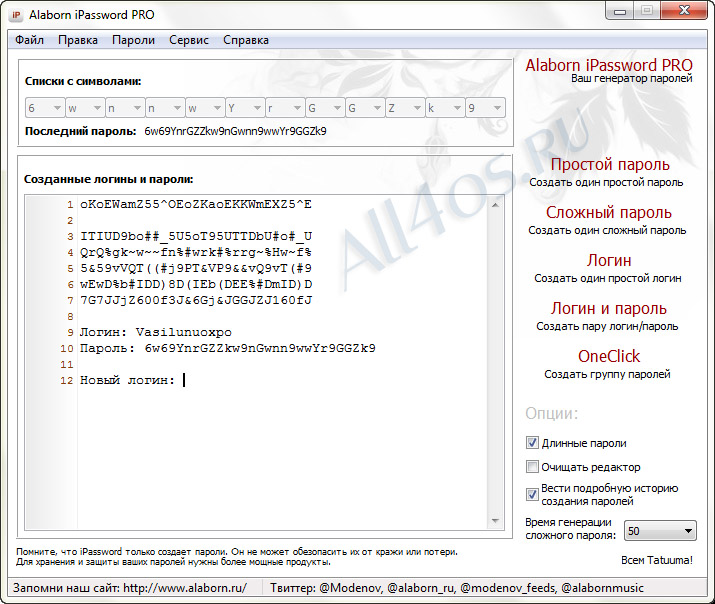Expand the symbol list showing r
Viewport: 715px width, 604px height.
[x=285, y=108]
